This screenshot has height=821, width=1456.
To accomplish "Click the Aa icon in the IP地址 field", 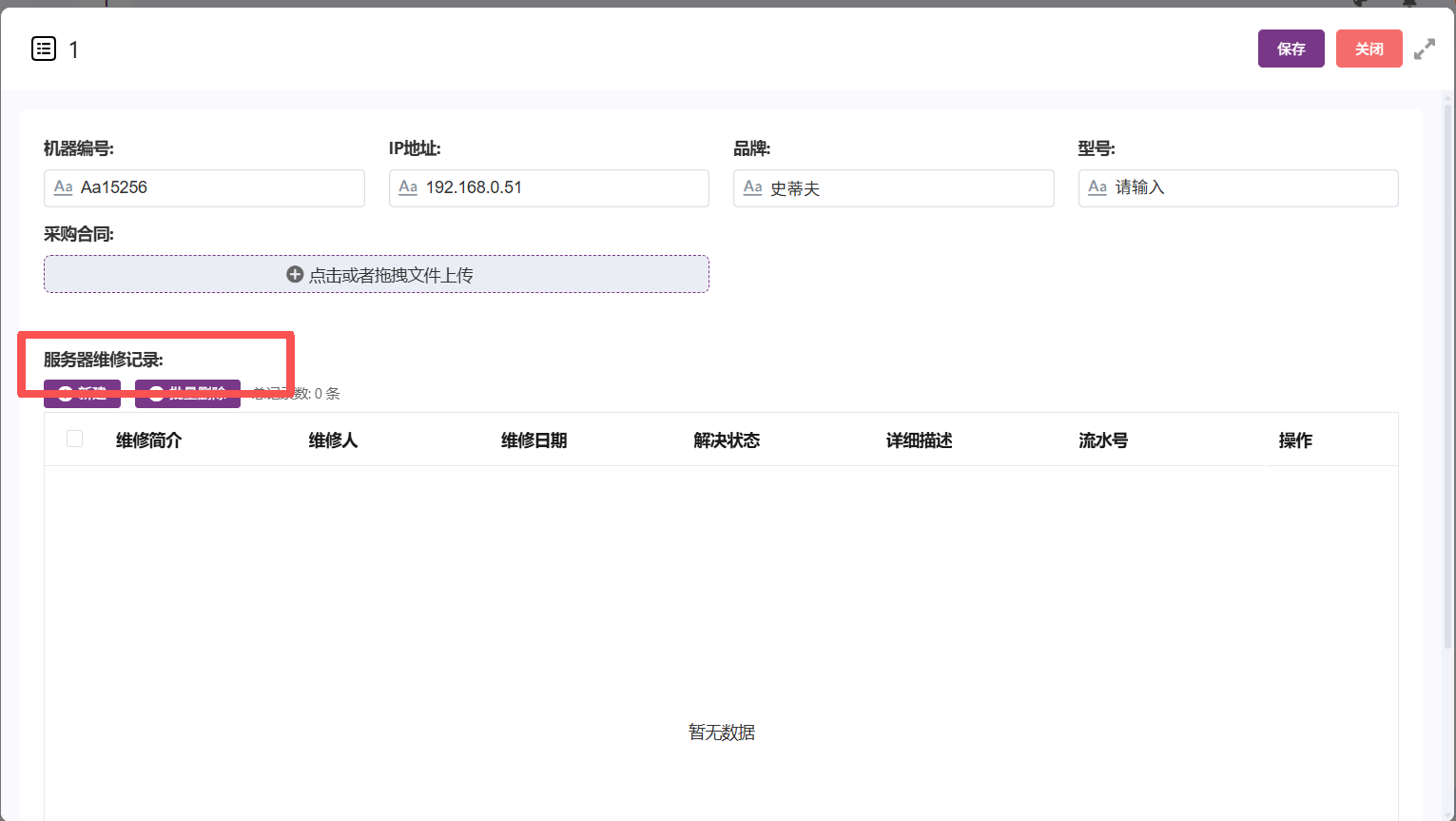I will point(408,187).
